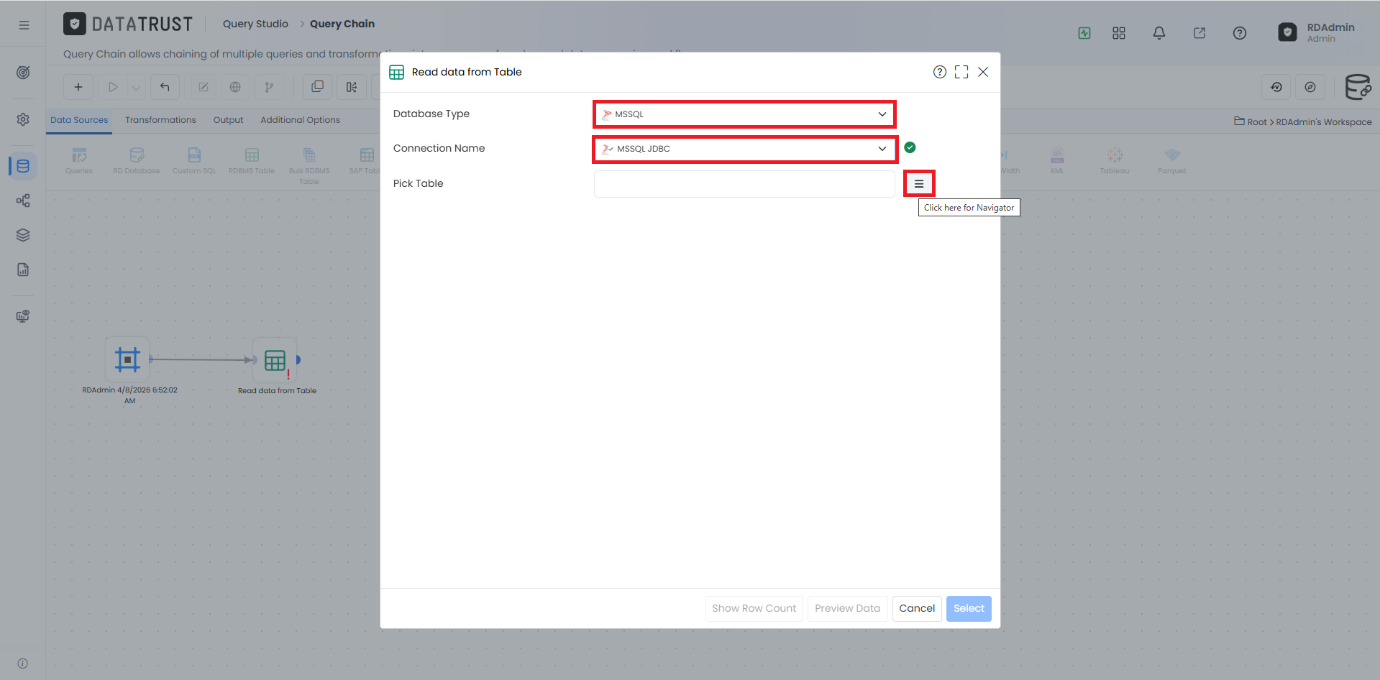
Task: Switch to the Transformations tab
Action: pyautogui.click(x=160, y=120)
